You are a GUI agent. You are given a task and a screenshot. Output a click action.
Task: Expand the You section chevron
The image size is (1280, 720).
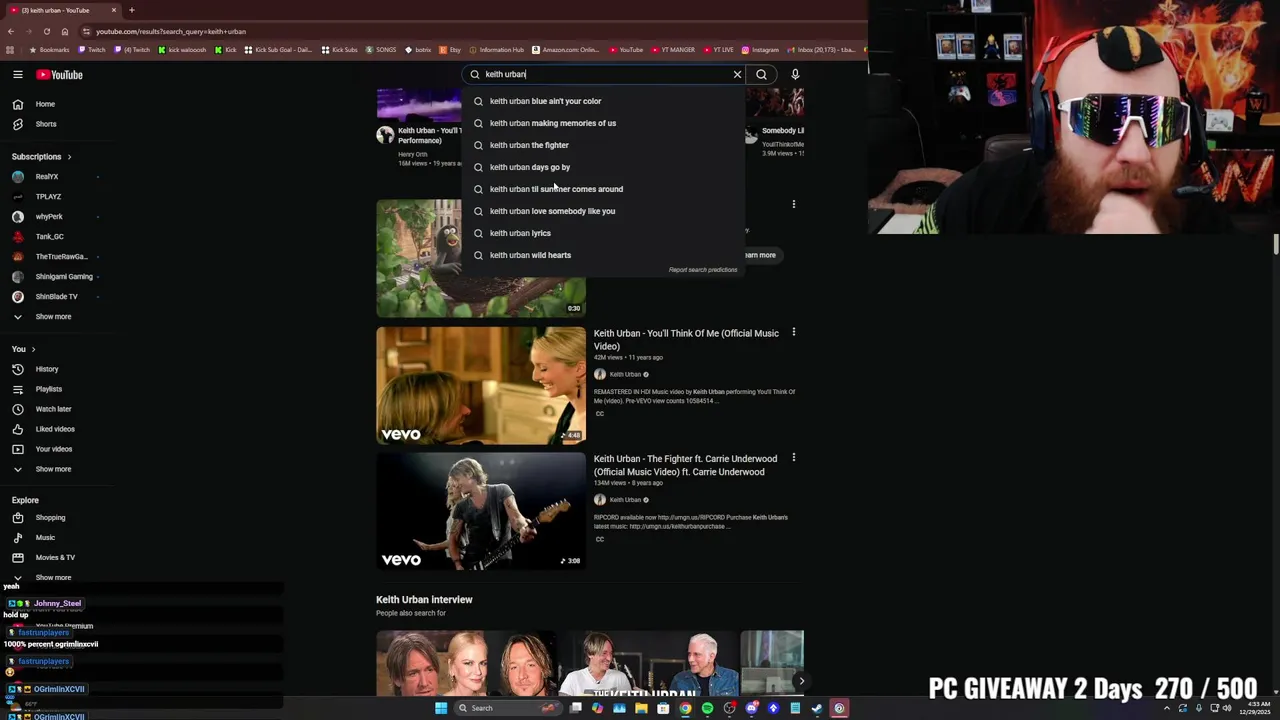(x=33, y=349)
